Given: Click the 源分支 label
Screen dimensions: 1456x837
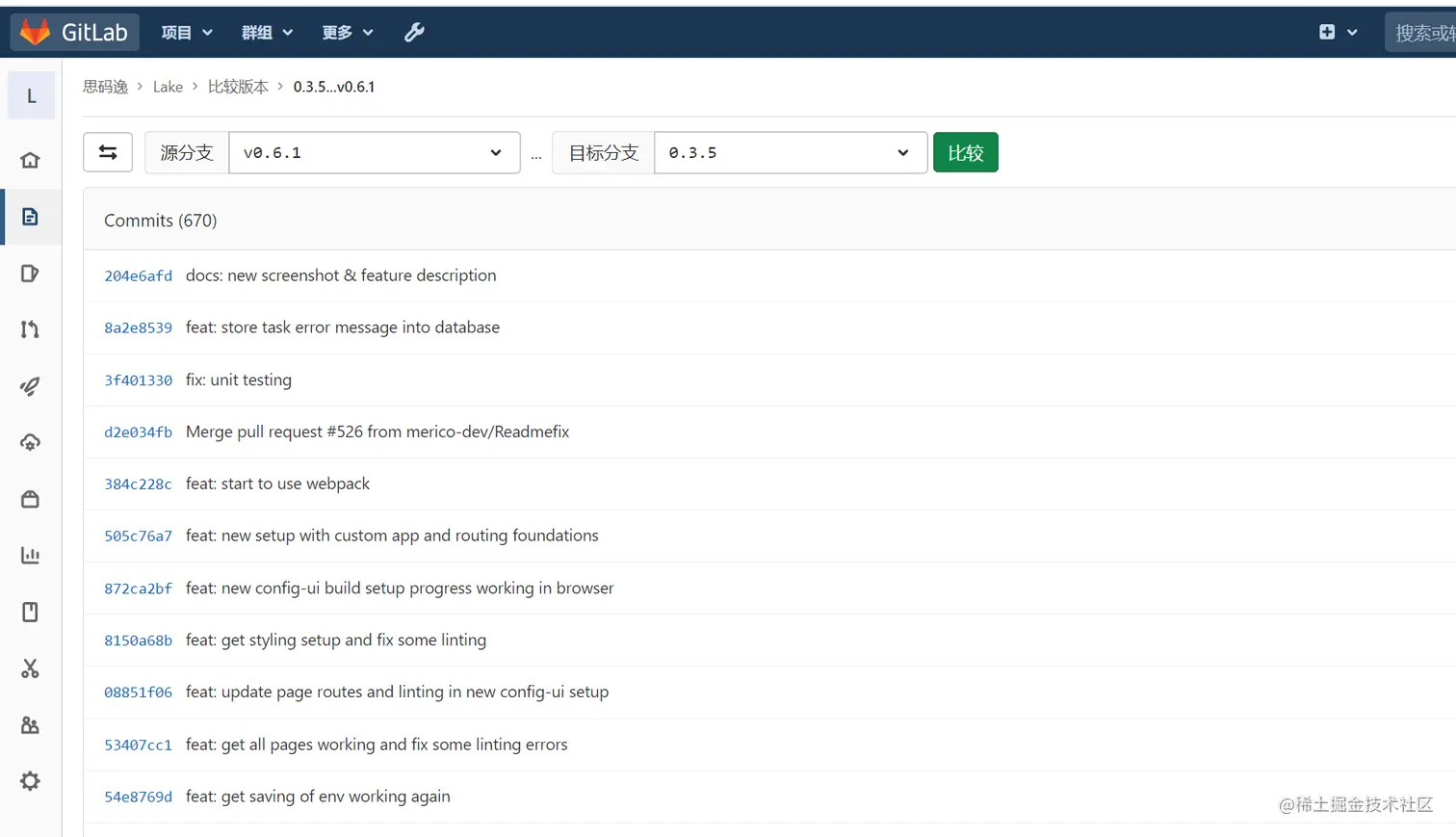Looking at the screenshot, I should coord(187,152).
